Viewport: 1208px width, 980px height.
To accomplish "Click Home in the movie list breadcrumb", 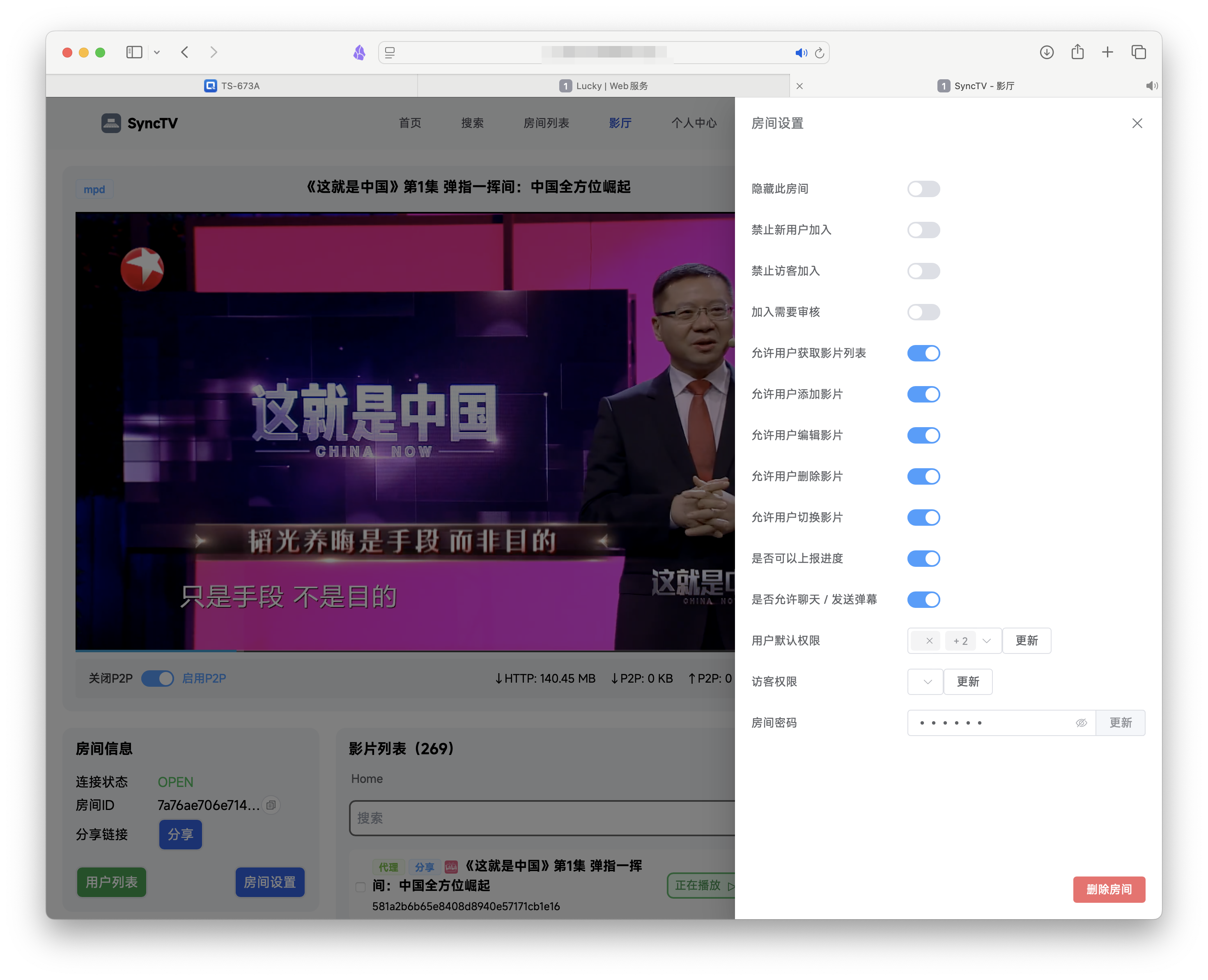I will coord(367,779).
